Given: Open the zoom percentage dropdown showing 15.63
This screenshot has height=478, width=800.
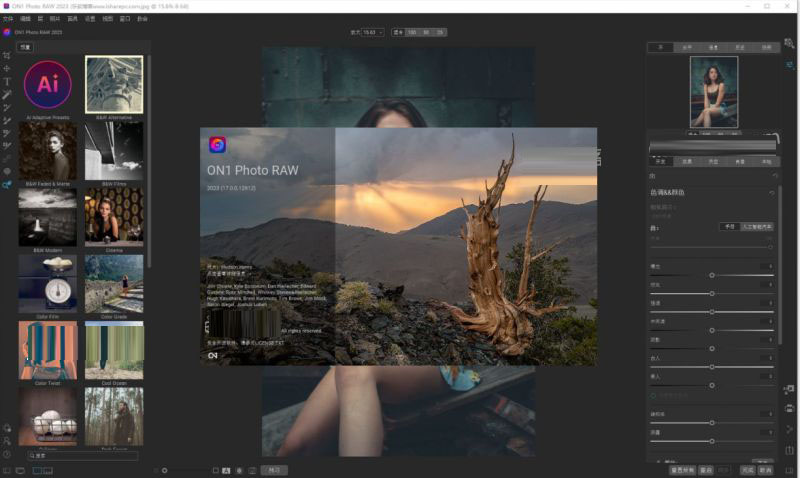Looking at the screenshot, I should 372,32.
